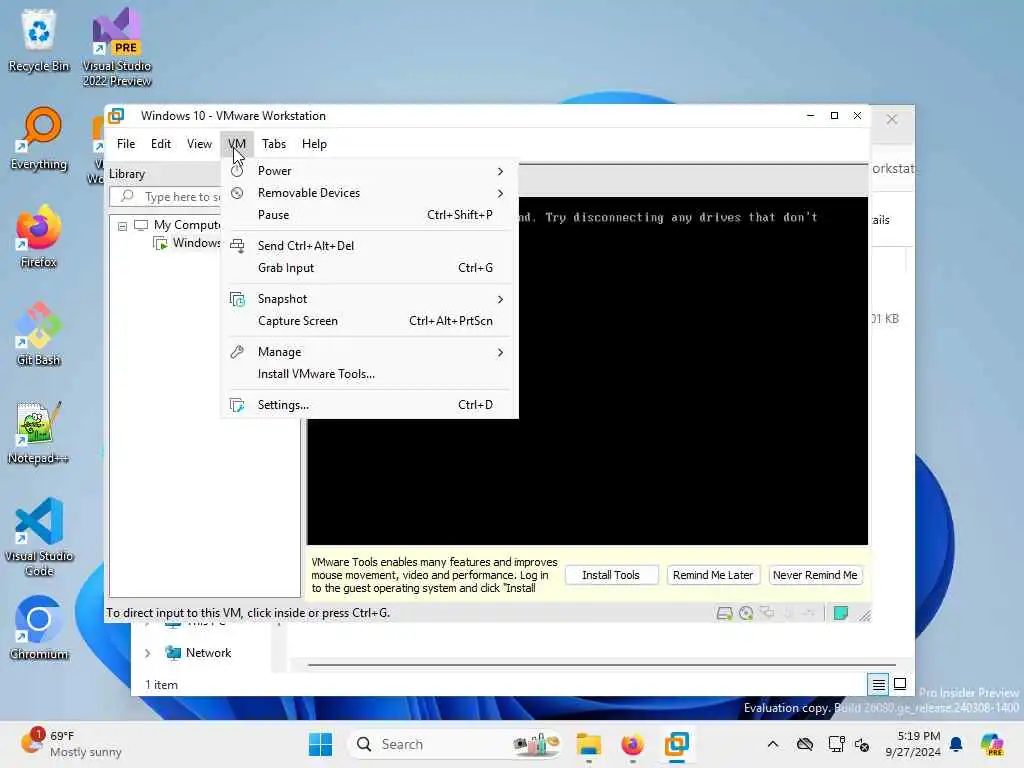The image size is (1024, 768).
Task: Open the clock and date panel
Action: 912,744
